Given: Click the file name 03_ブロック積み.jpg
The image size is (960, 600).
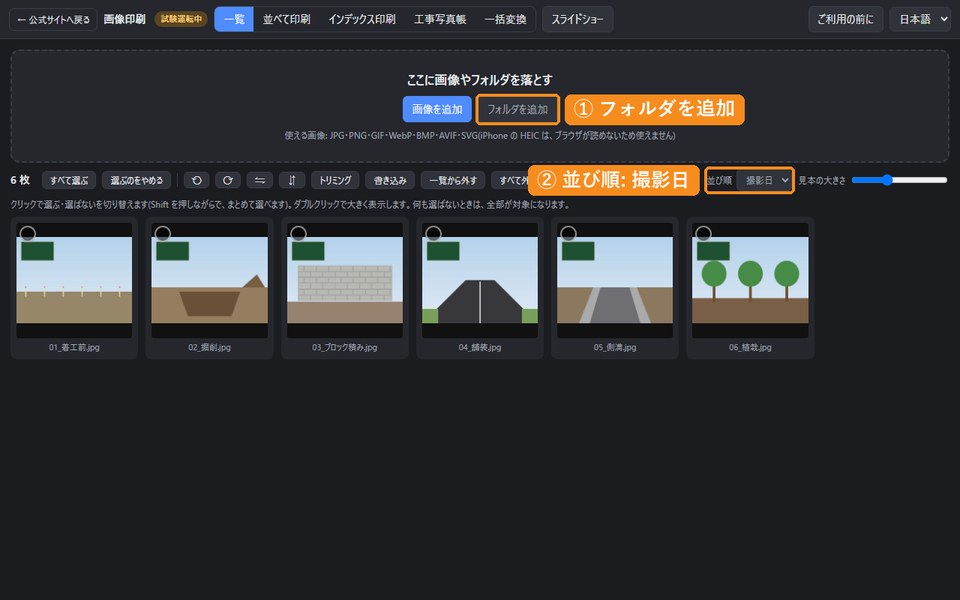Looking at the screenshot, I should 345,347.
